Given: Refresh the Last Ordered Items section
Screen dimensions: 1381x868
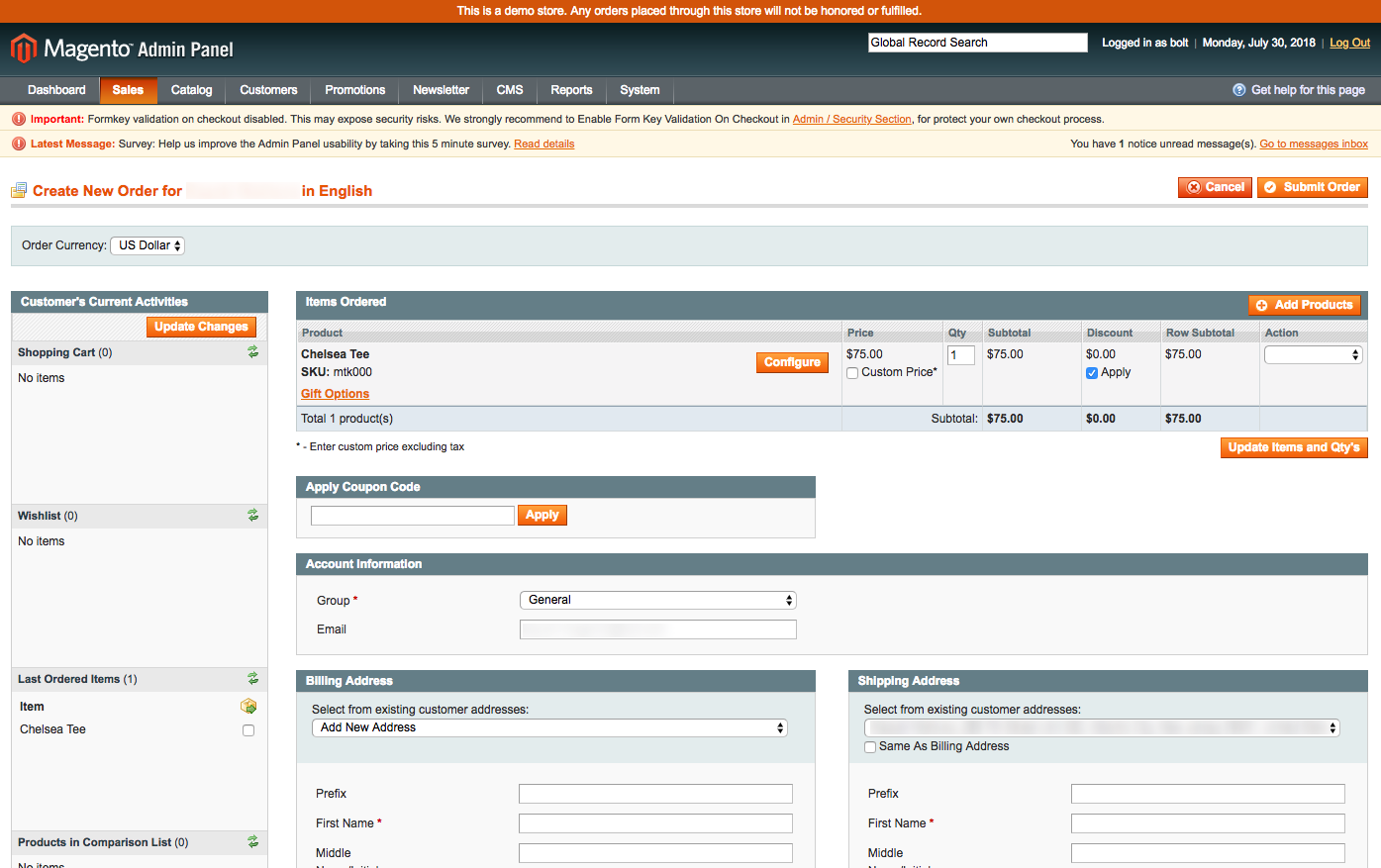Looking at the screenshot, I should click(252, 679).
